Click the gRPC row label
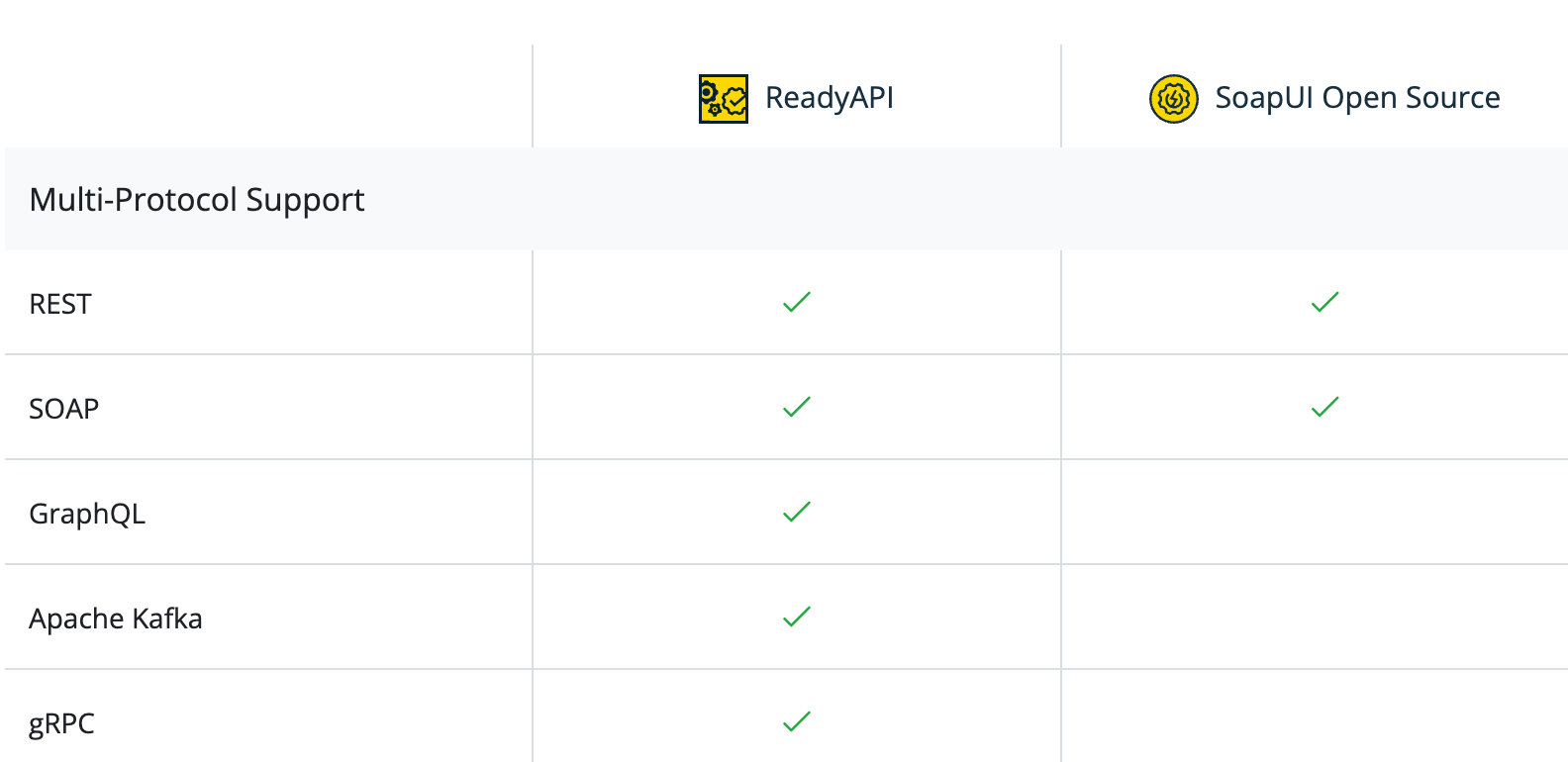Image resolution: width=1568 pixels, height=762 pixels. coord(61,723)
